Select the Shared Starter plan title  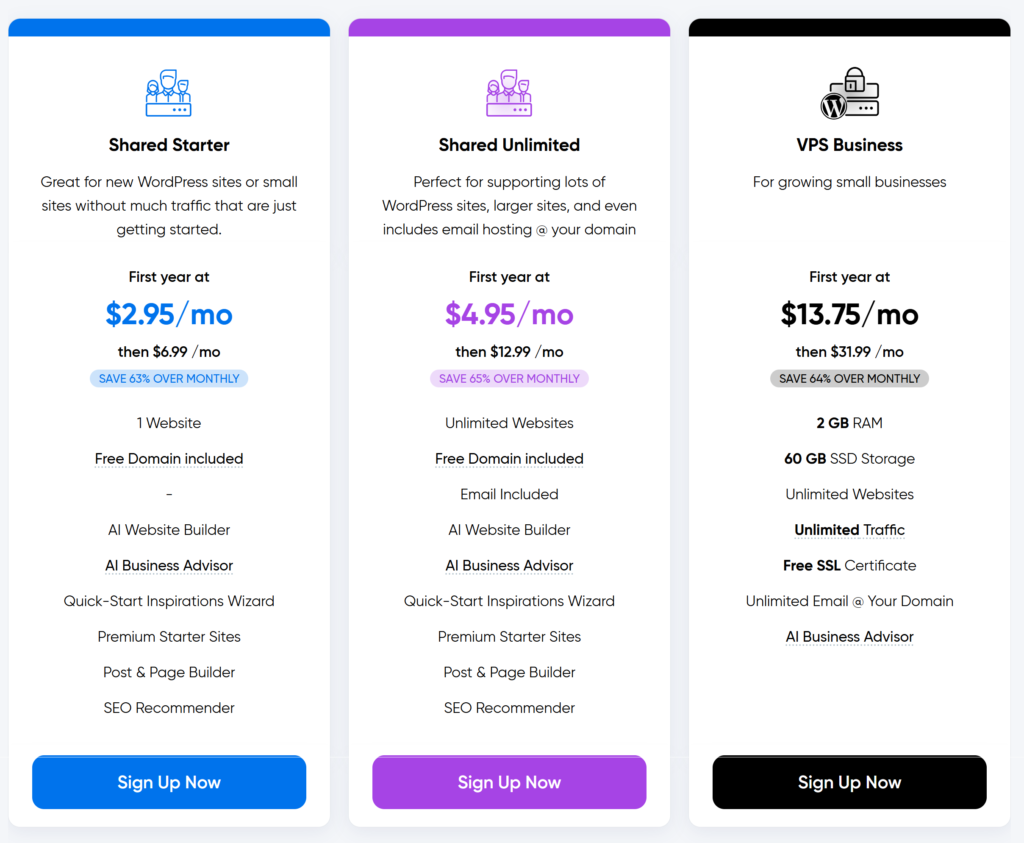tap(169, 145)
